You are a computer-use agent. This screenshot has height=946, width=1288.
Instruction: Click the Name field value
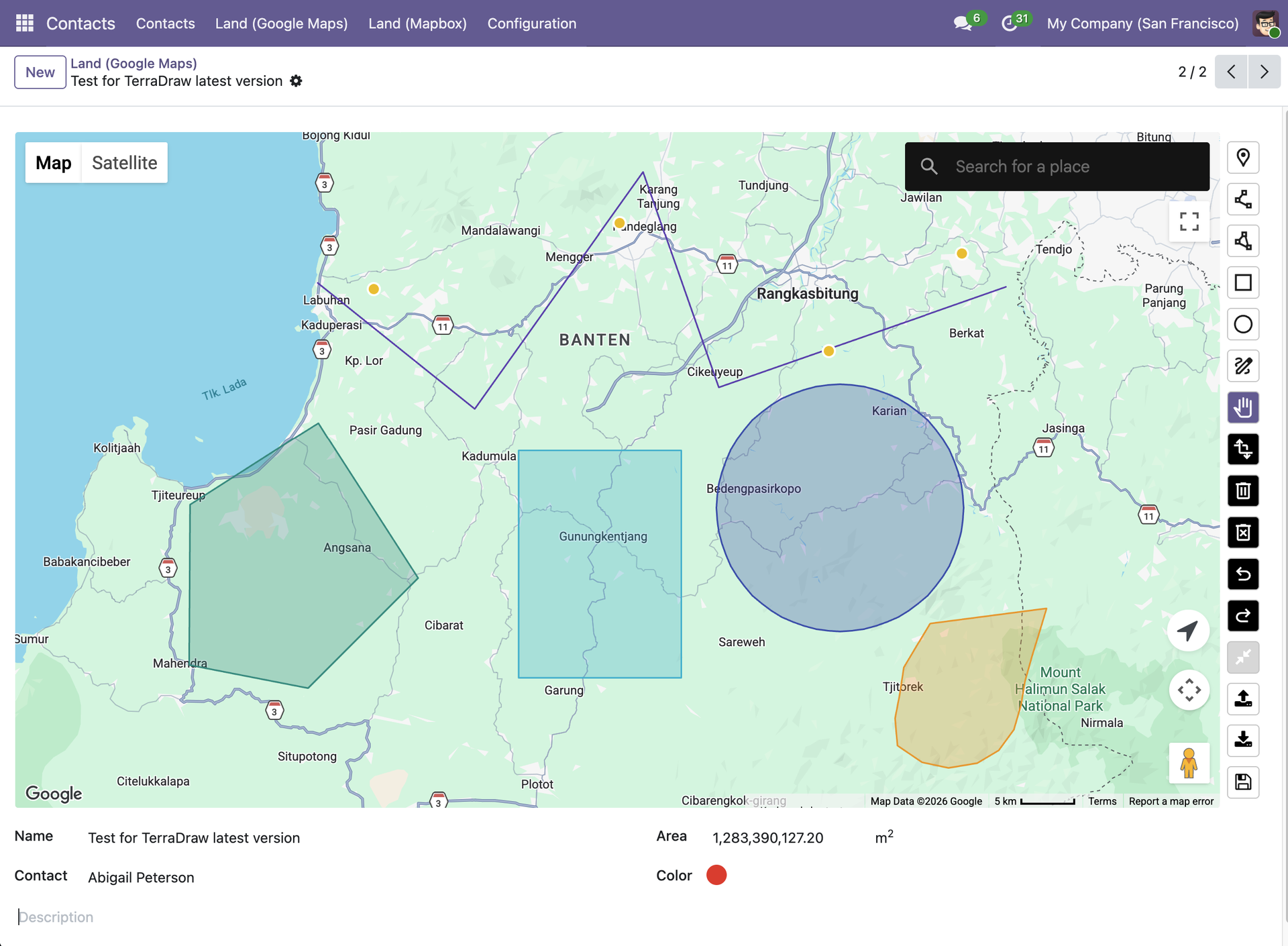(194, 838)
